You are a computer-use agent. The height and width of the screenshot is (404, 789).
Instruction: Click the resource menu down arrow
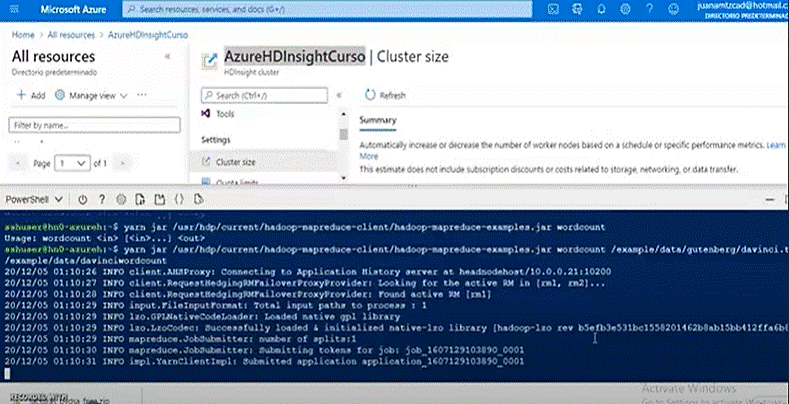click(x=344, y=178)
